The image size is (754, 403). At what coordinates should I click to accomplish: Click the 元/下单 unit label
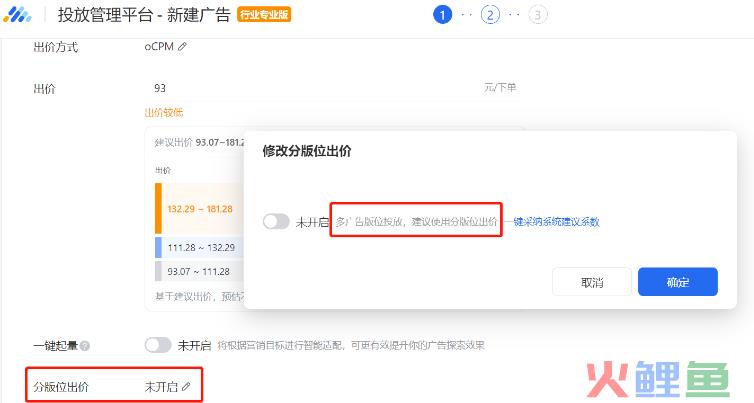(x=500, y=88)
